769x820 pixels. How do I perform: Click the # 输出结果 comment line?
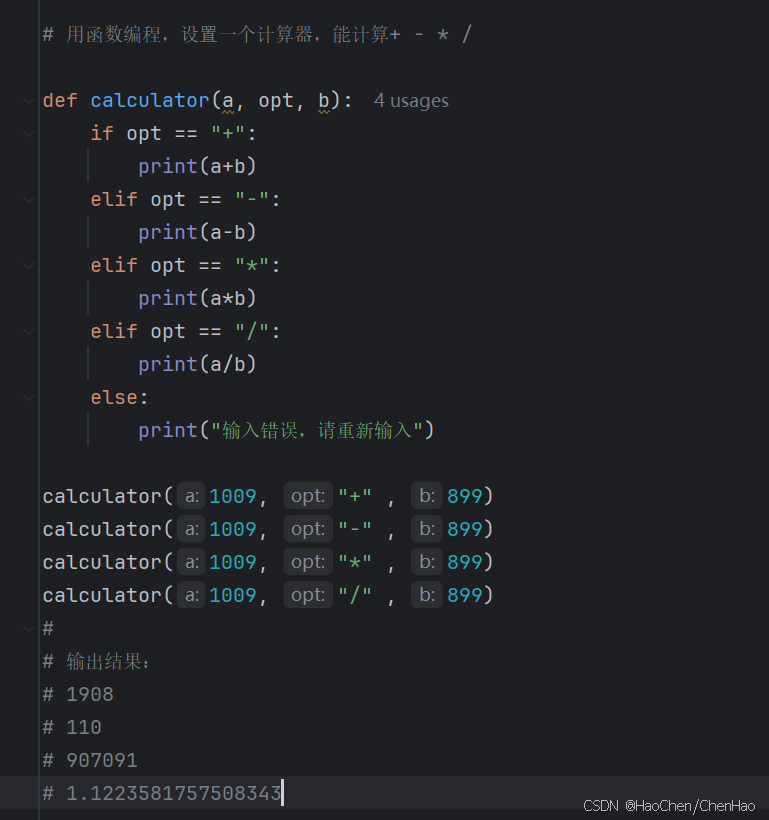click(96, 662)
